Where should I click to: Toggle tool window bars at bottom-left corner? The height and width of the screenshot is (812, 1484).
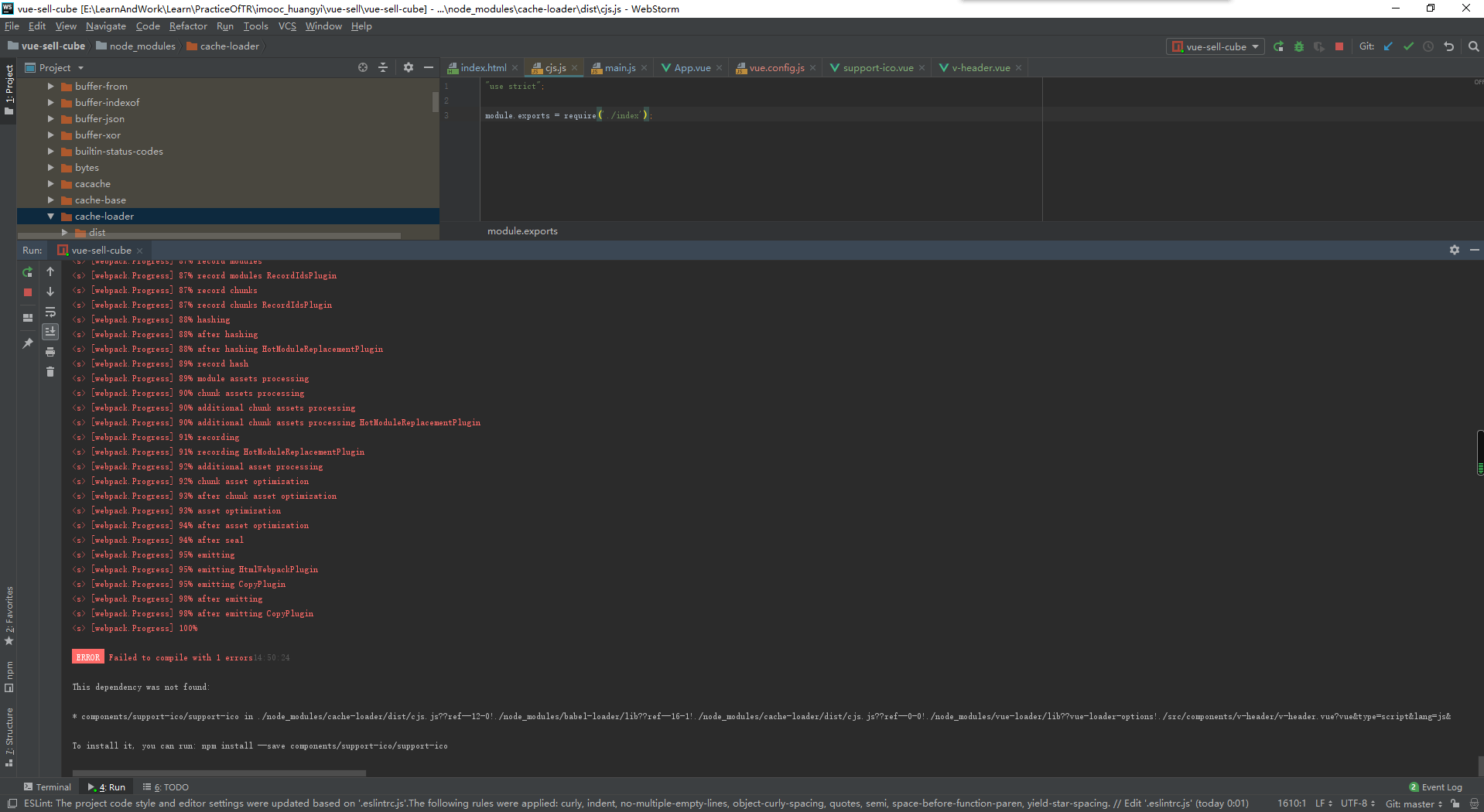12,803
